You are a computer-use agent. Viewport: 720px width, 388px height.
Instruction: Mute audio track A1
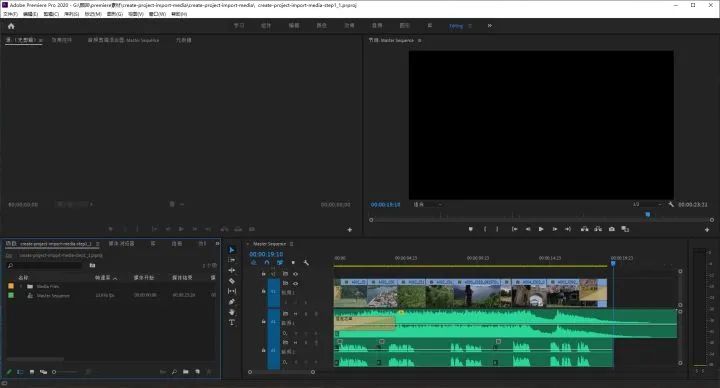coord(295,314)
